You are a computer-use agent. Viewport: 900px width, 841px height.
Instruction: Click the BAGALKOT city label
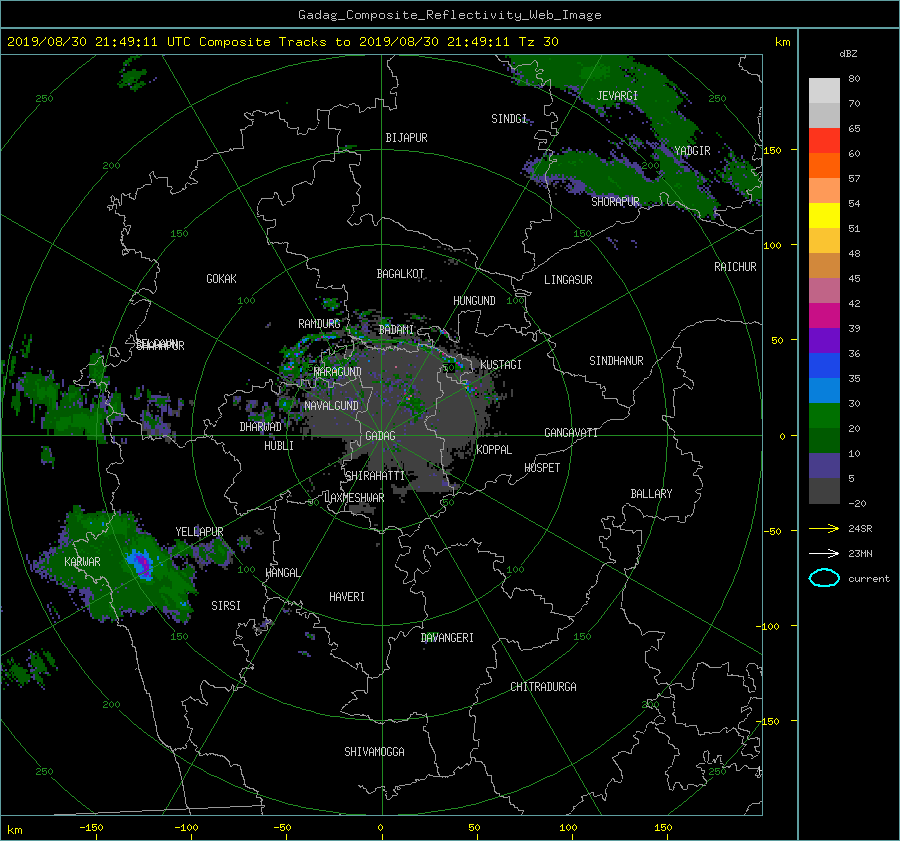(400, 274)
